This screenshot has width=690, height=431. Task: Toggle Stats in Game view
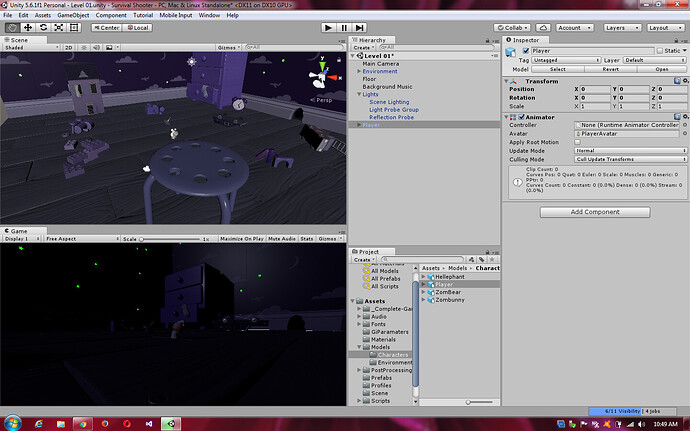[307, 239]
